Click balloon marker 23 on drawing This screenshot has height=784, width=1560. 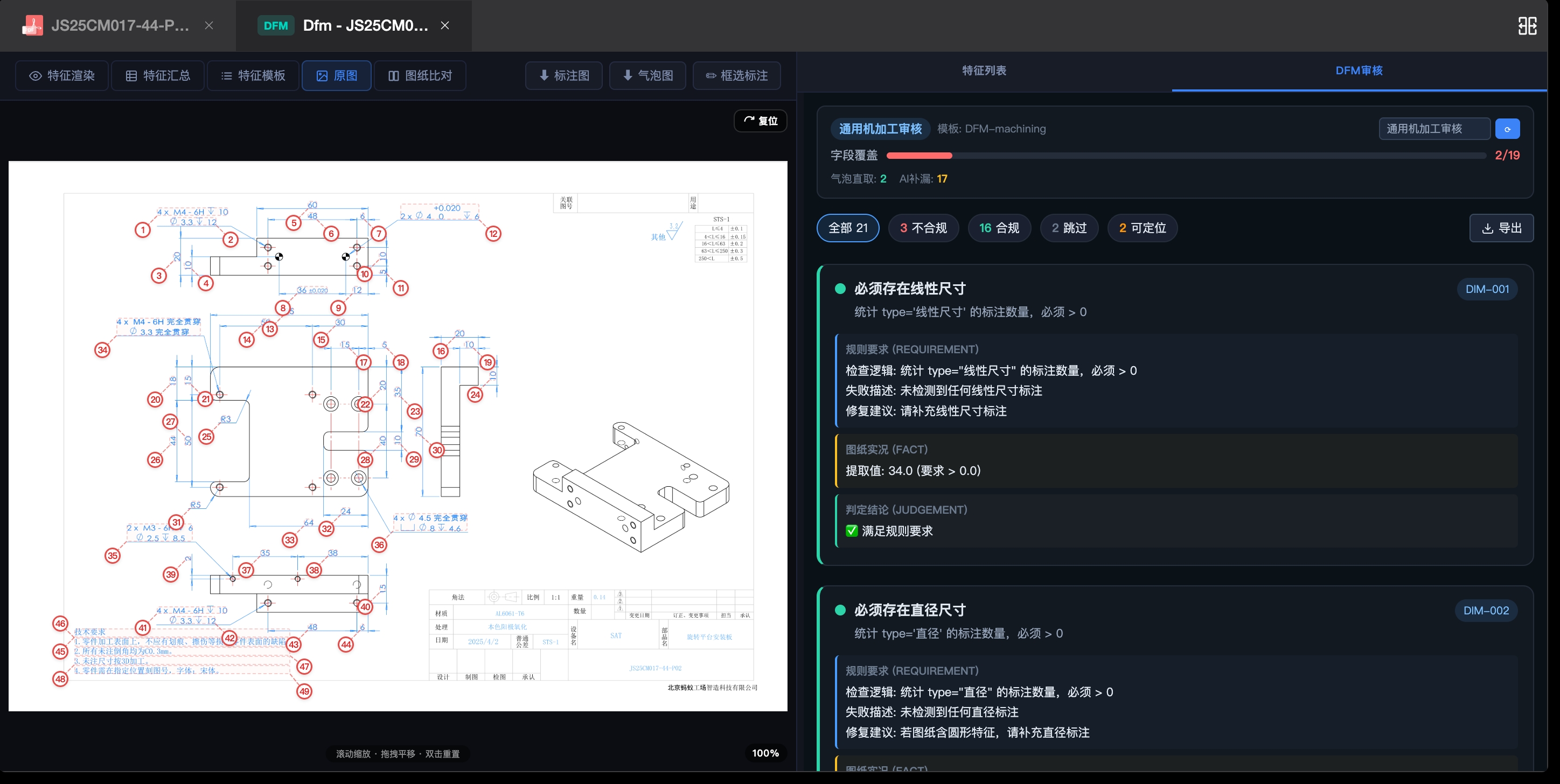tap(415, 412)
